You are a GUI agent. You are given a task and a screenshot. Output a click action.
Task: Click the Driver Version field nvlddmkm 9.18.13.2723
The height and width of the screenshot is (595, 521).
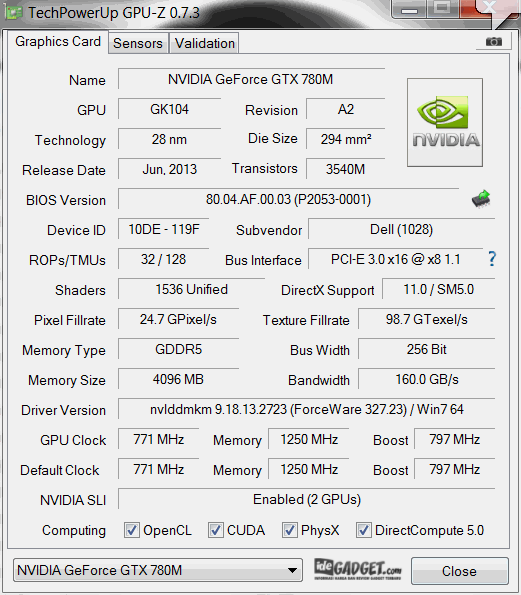point(307,409)
